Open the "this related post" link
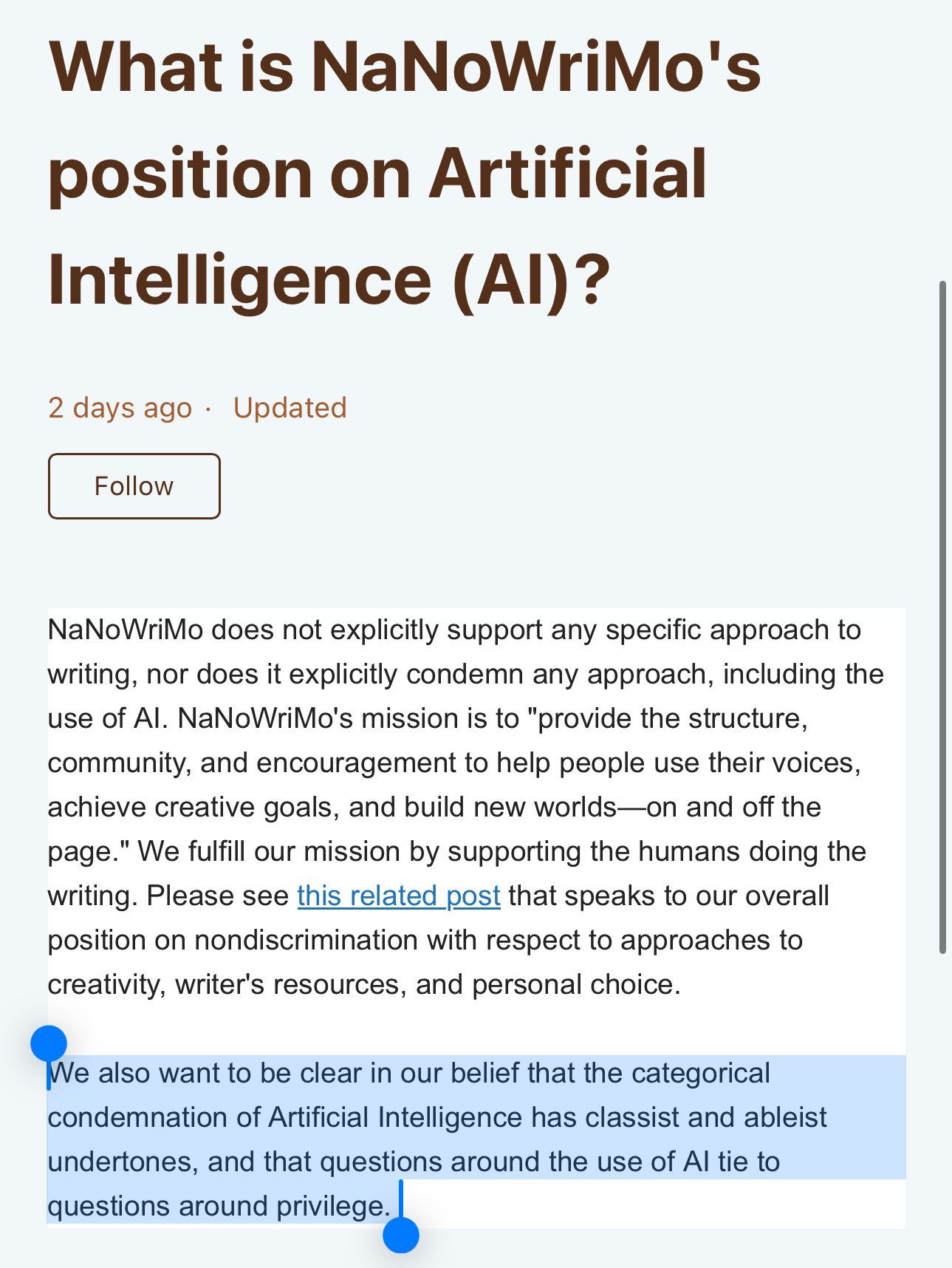952x1268 pixels. [398, 896]
